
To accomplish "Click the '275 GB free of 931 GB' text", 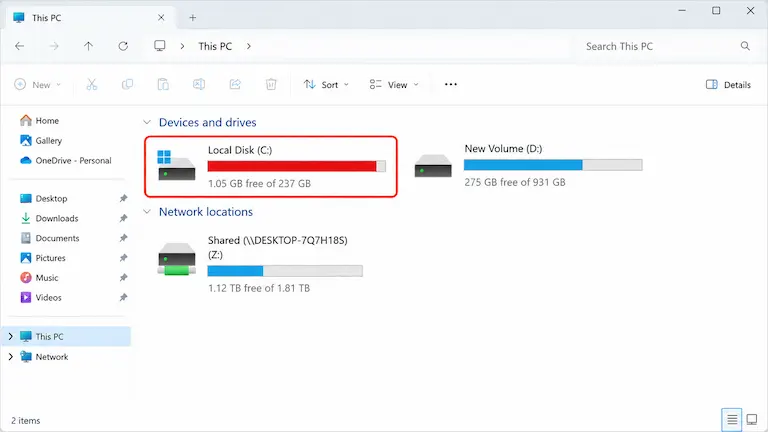I will [515, 182].
